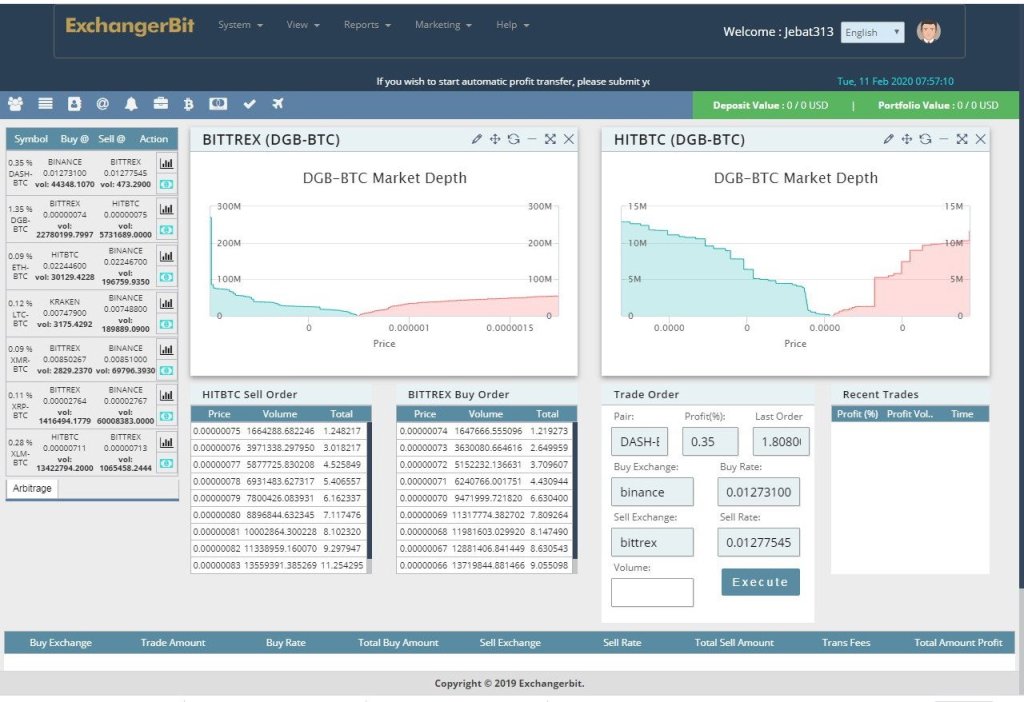The width and height of the screenshot is (1024, 702).
Task: Click the user avatar picture
Action: point(929,32)
